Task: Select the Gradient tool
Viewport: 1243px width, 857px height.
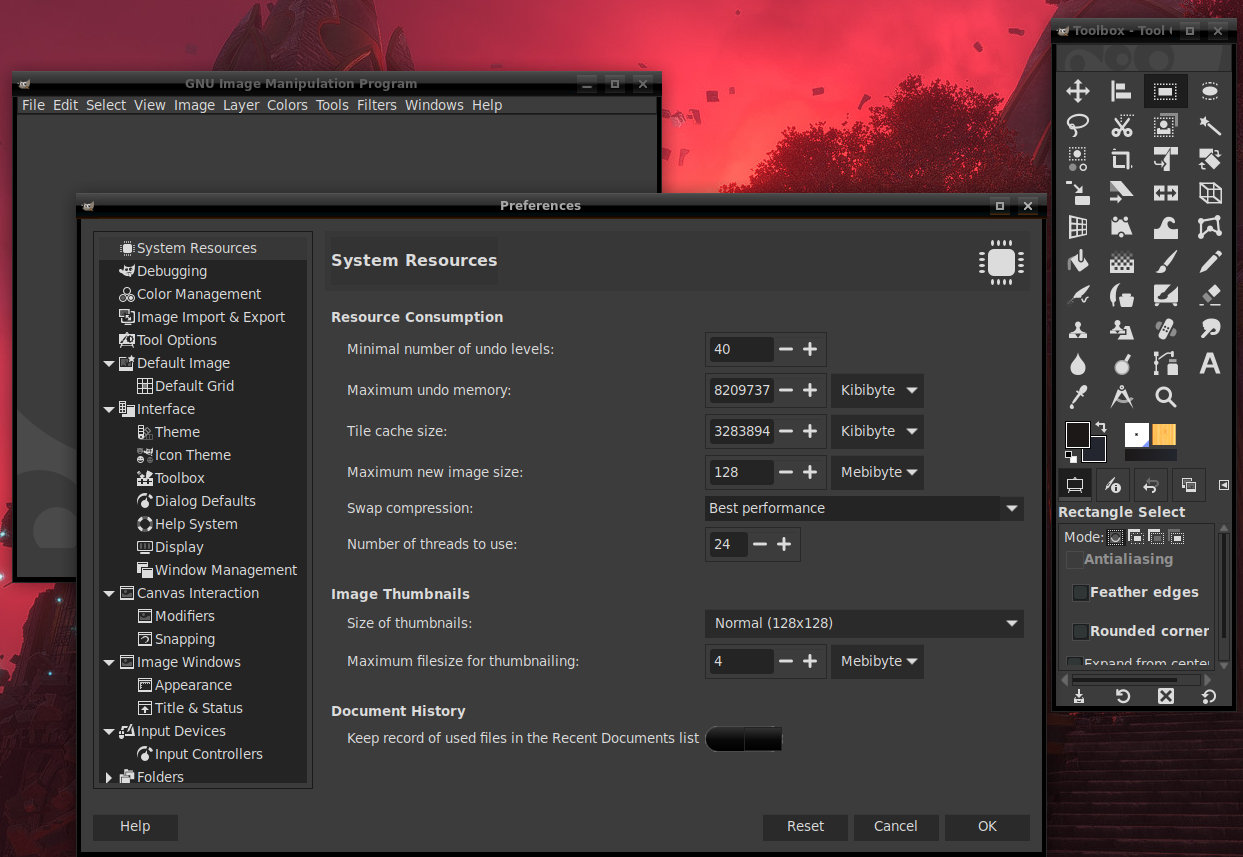Action: tap(1122, 262)
